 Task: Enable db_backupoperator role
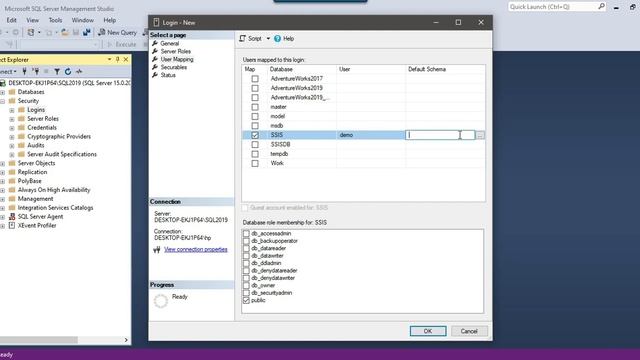tap(246, 241)
